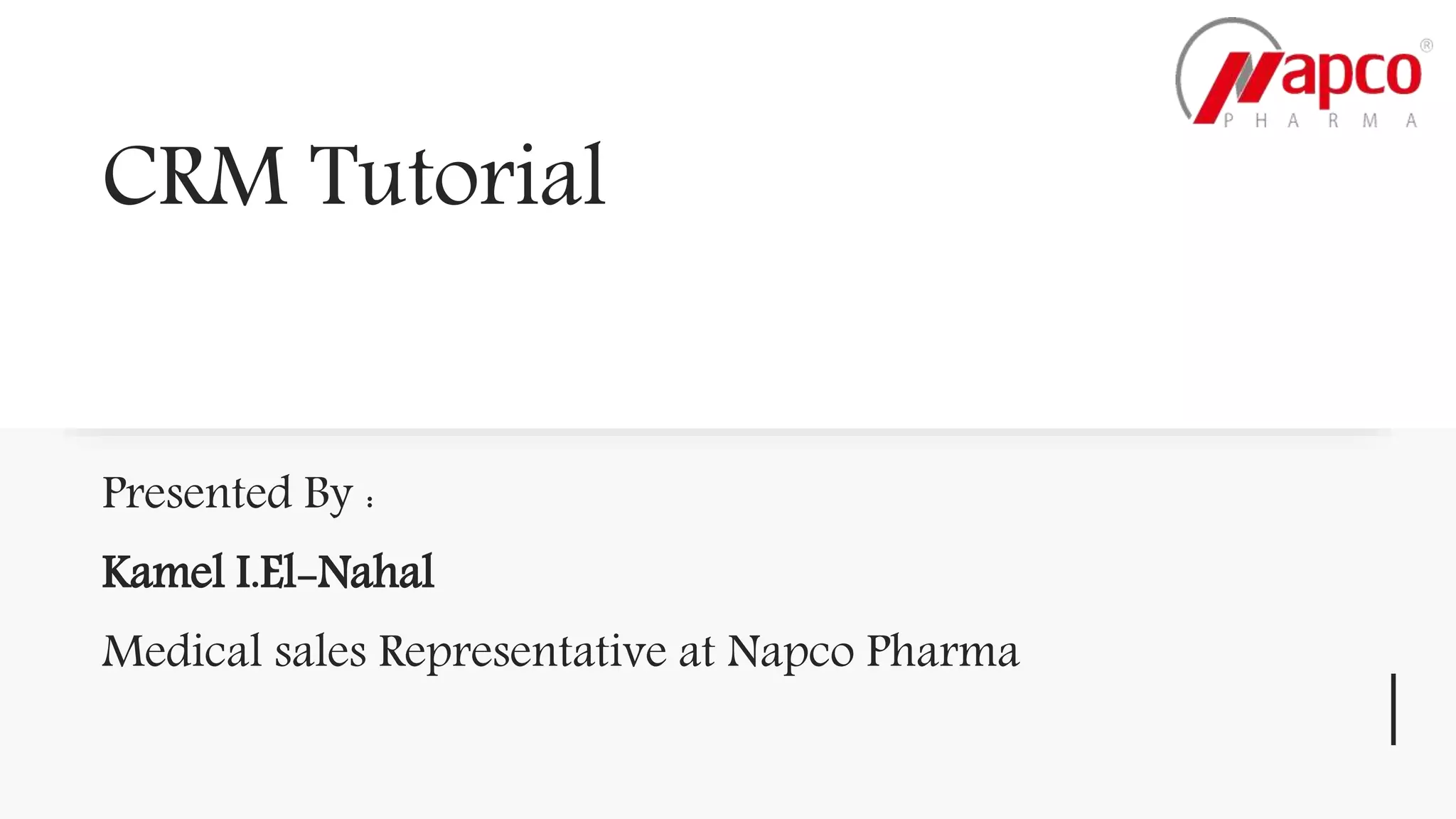Screen dimensions: 1456x819
Task: Click the registered trademark symbol
Action: pos(1426,45)
